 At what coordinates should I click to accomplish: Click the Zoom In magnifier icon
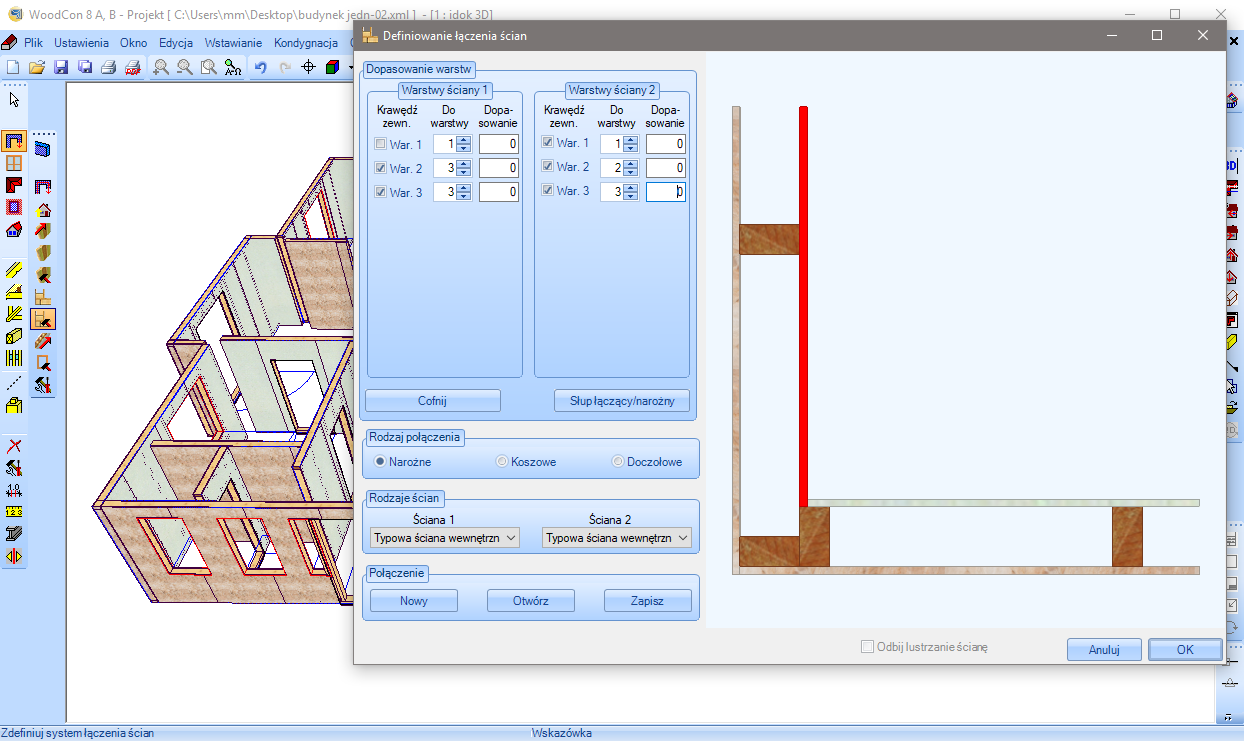click(161, 67)
